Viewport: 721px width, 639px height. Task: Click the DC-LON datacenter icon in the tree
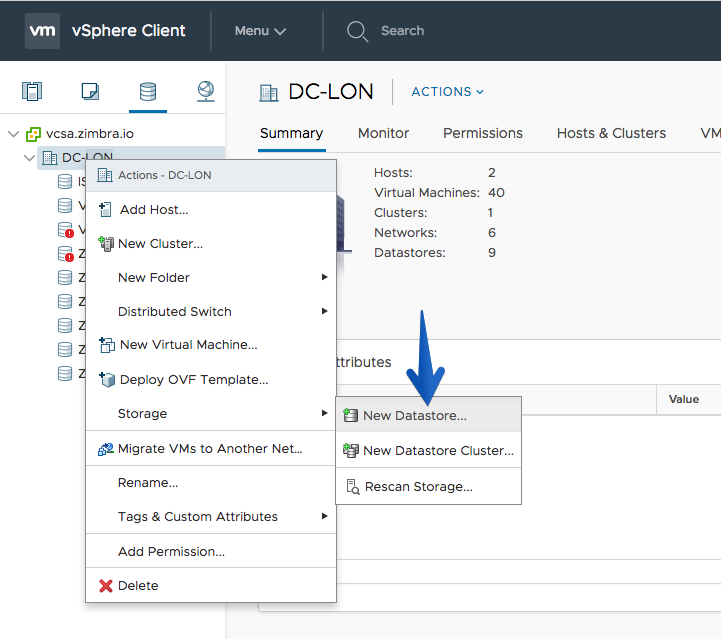pos(50,158)
